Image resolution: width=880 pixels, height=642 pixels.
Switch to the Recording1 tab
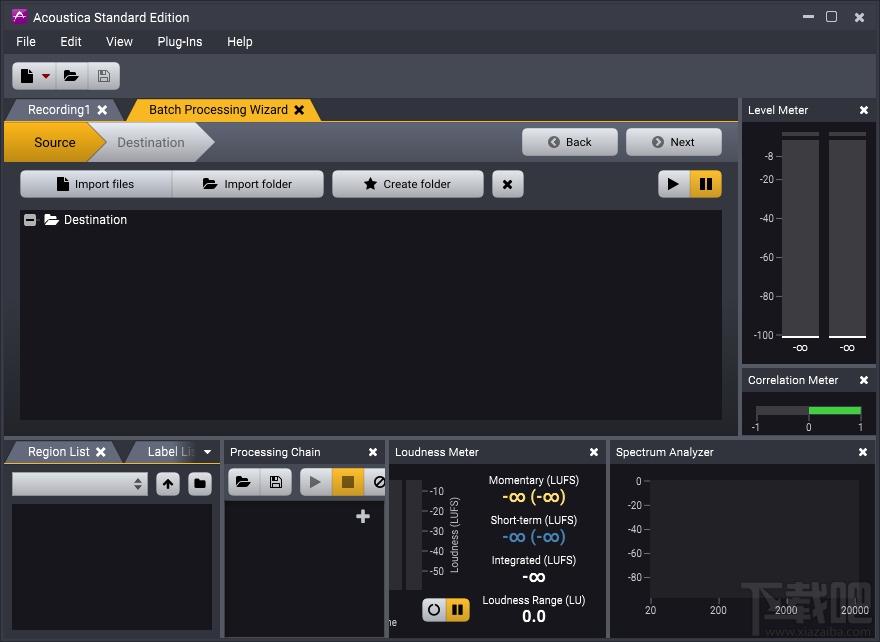click(x=59, y=109)
